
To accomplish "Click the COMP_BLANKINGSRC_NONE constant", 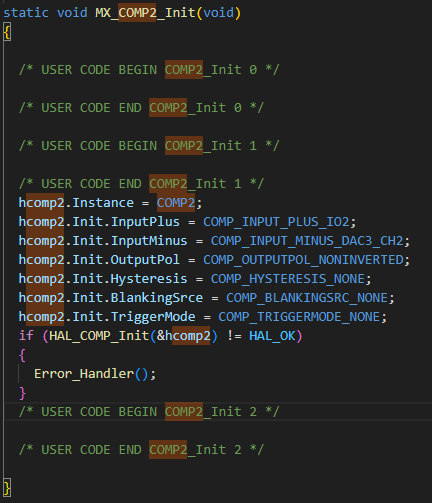I will (x=307, y=298).
